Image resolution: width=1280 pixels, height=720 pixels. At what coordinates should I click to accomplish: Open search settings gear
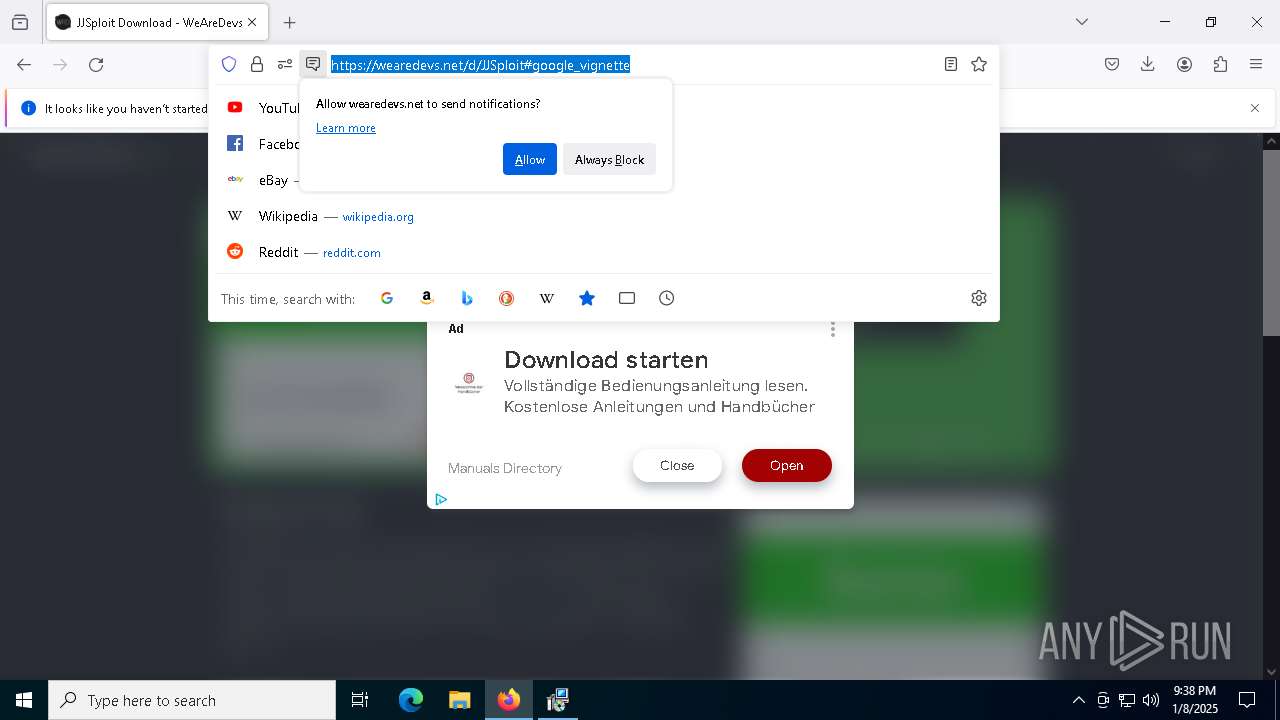point(979,298)
